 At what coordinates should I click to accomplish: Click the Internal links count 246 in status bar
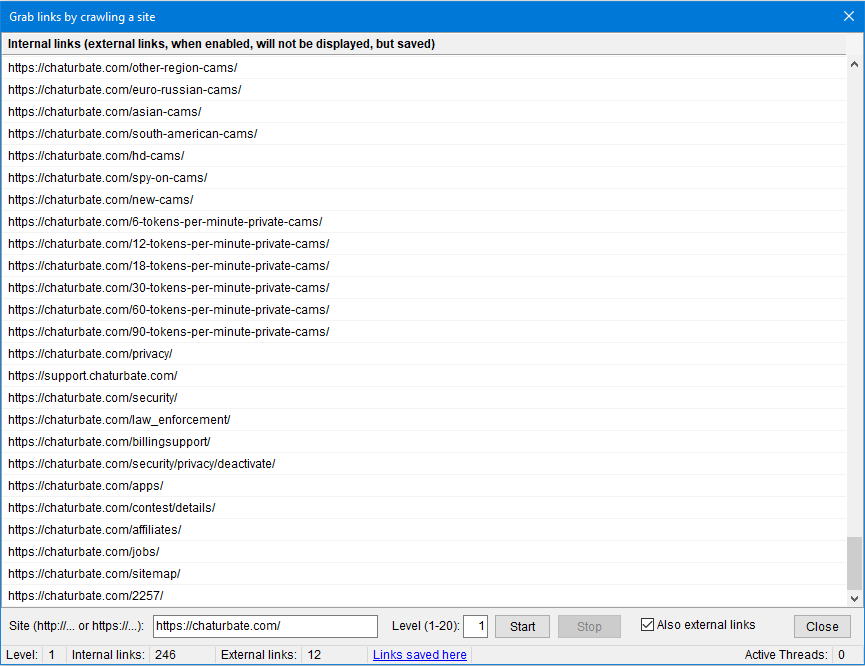point(165,655)
